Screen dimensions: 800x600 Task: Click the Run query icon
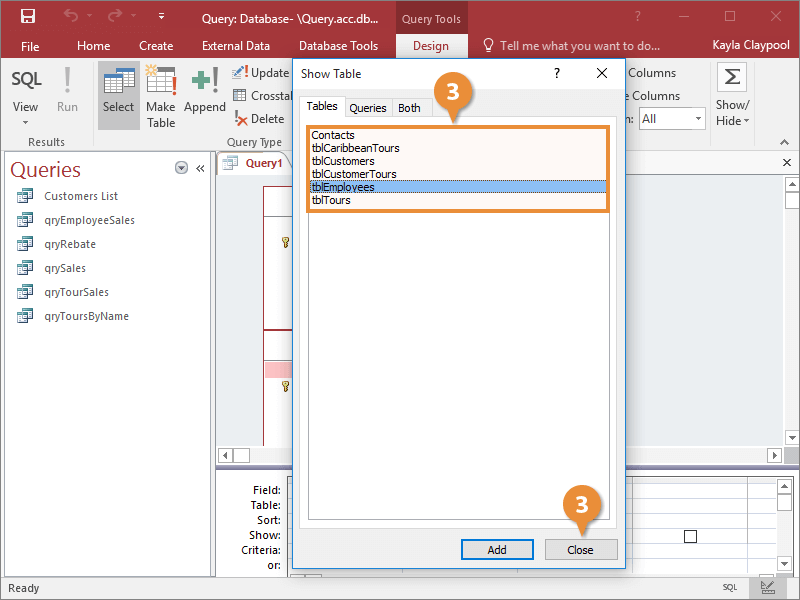[67, 80]
